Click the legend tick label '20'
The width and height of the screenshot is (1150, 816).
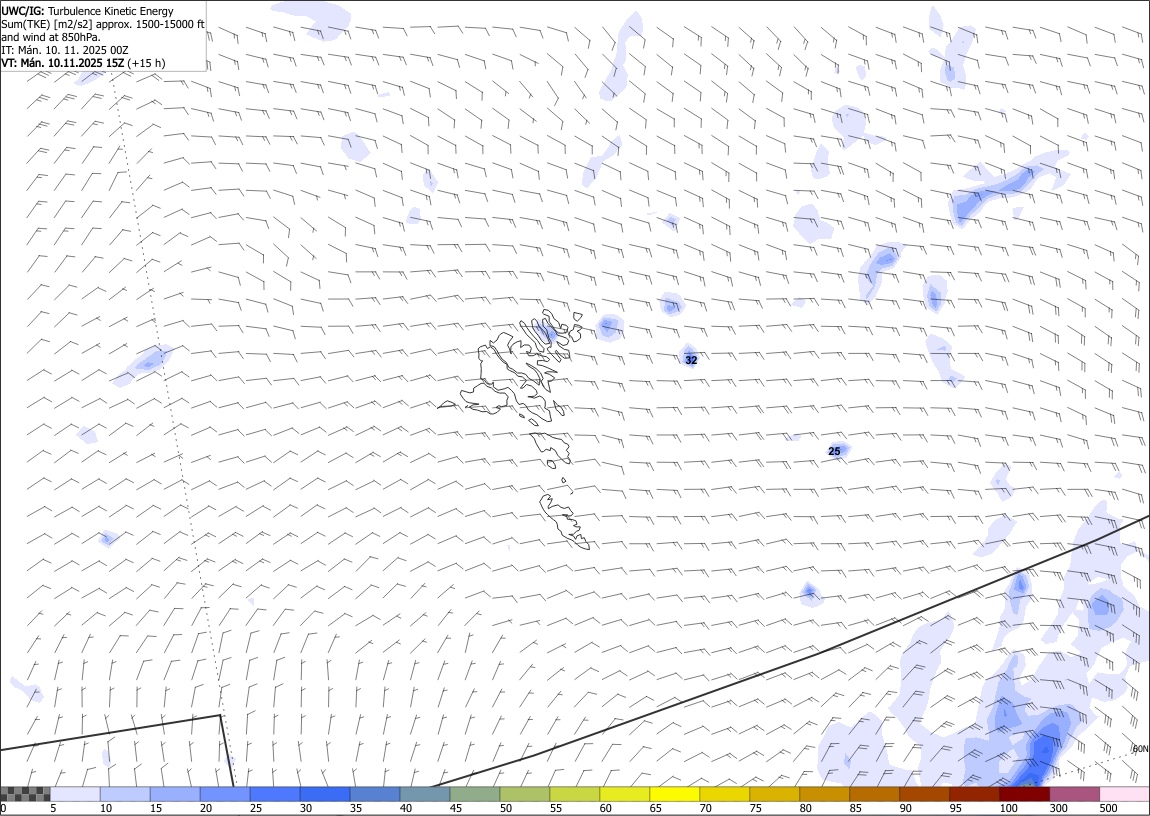205,808
